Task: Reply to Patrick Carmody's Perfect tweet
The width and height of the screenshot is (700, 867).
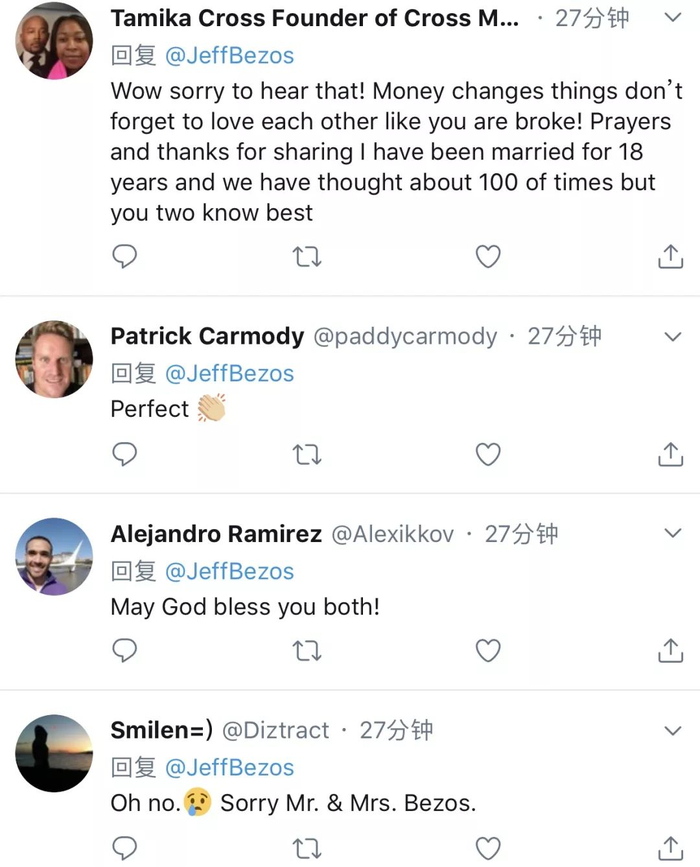Action: pyautogui.click(x=124, y=455)
